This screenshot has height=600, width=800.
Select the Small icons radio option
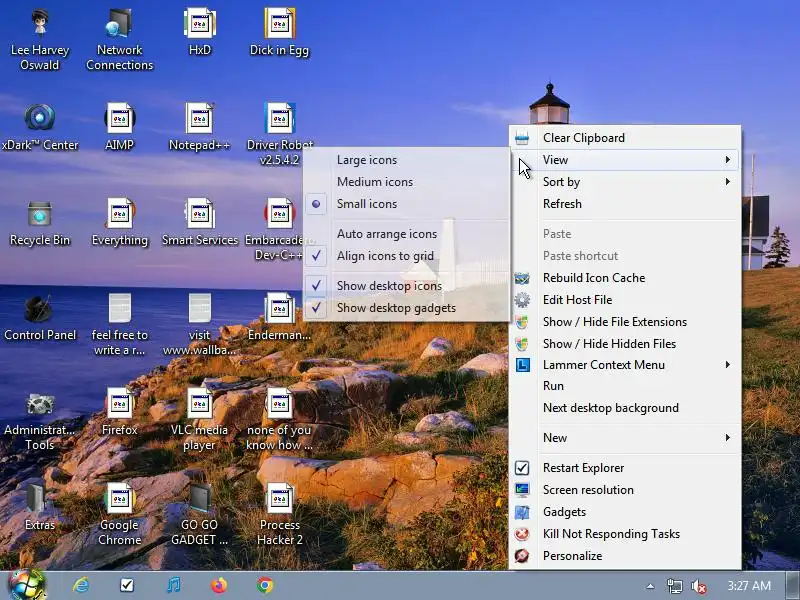click(407, 204)
